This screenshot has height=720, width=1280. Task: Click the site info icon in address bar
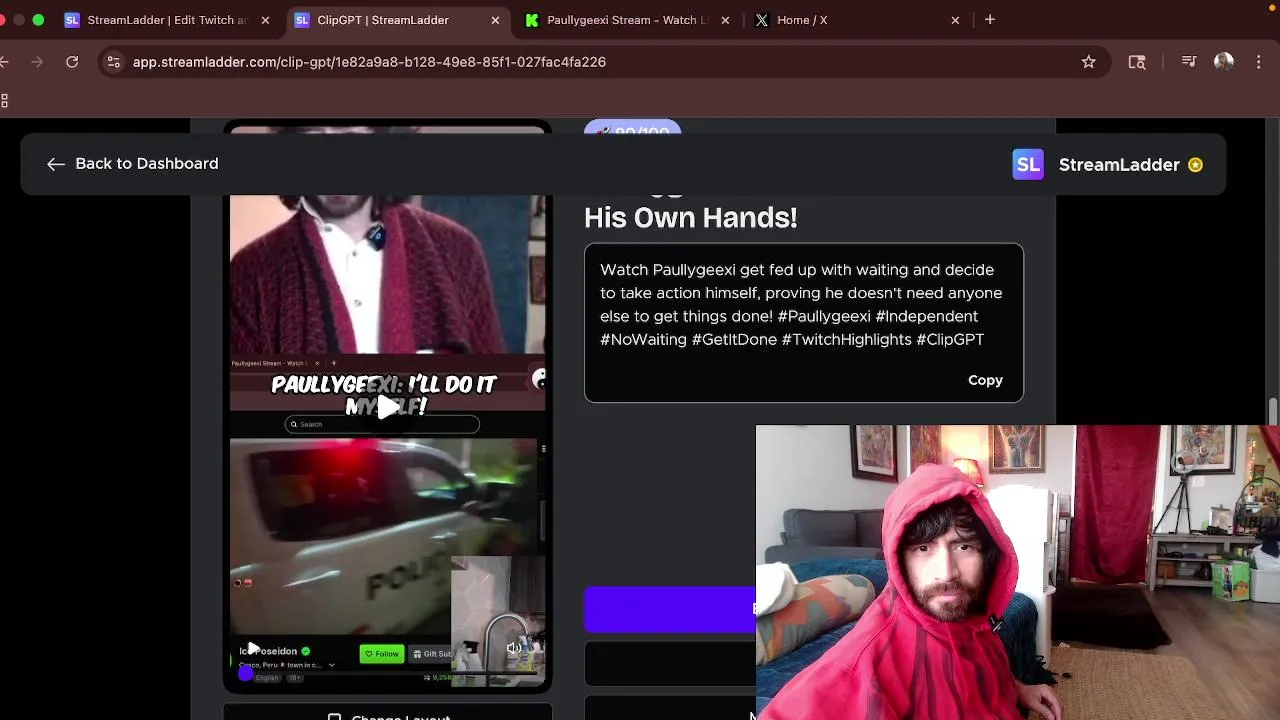pyautogui.click(x=114, y=62)
